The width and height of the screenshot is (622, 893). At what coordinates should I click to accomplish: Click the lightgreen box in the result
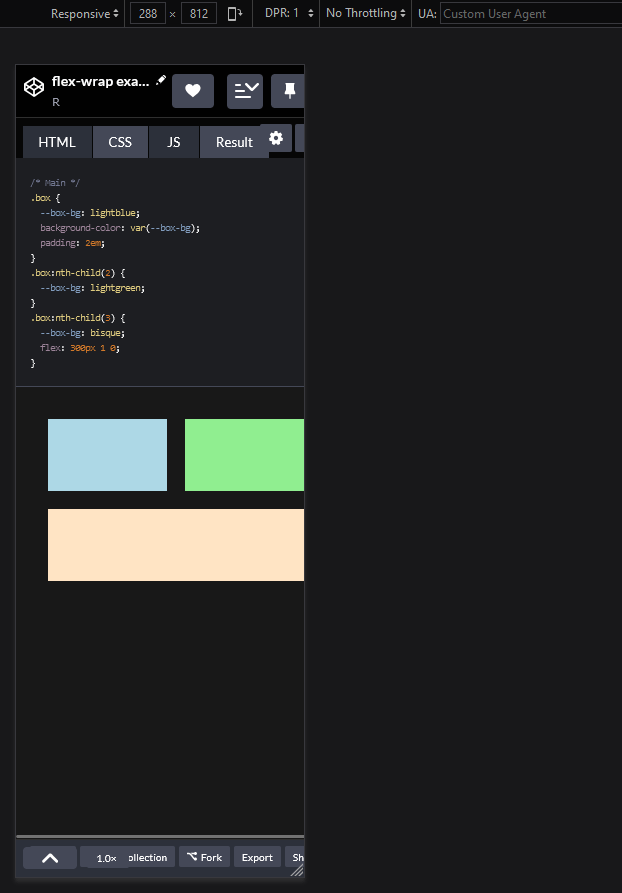244,455
